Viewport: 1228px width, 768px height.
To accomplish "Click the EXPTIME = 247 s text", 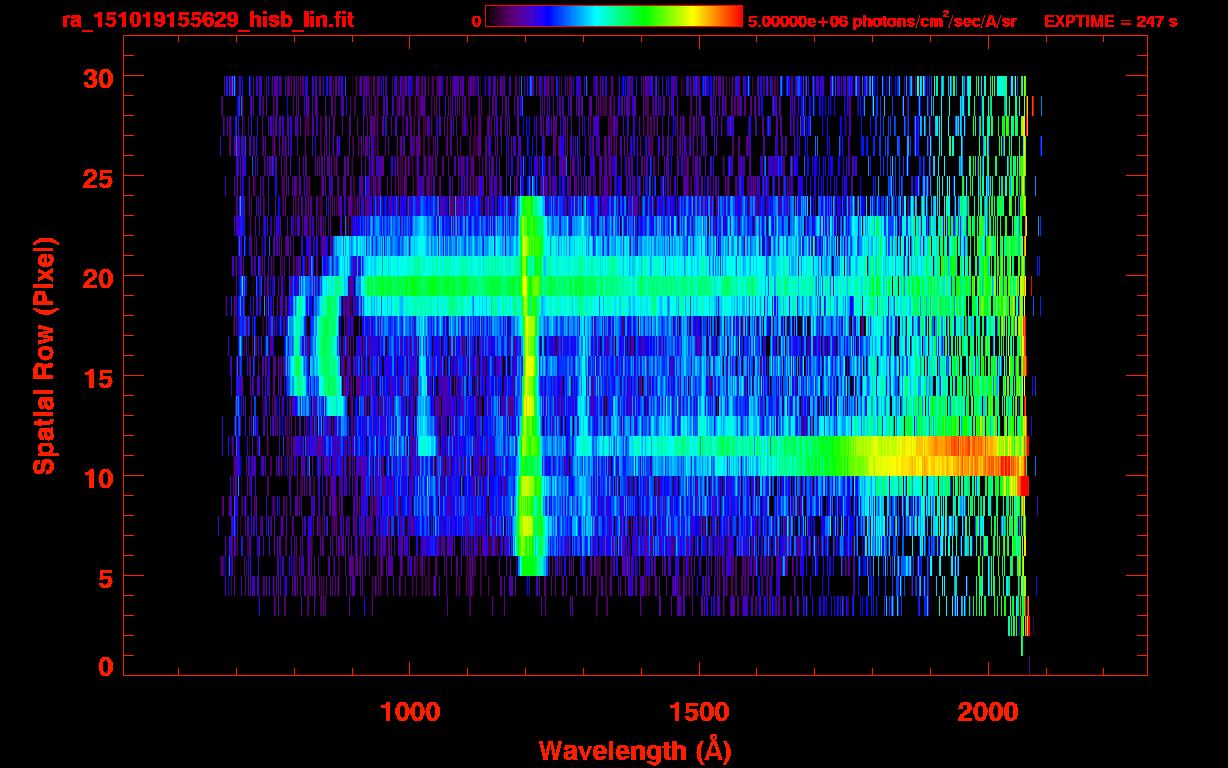I will (1110, 20).
